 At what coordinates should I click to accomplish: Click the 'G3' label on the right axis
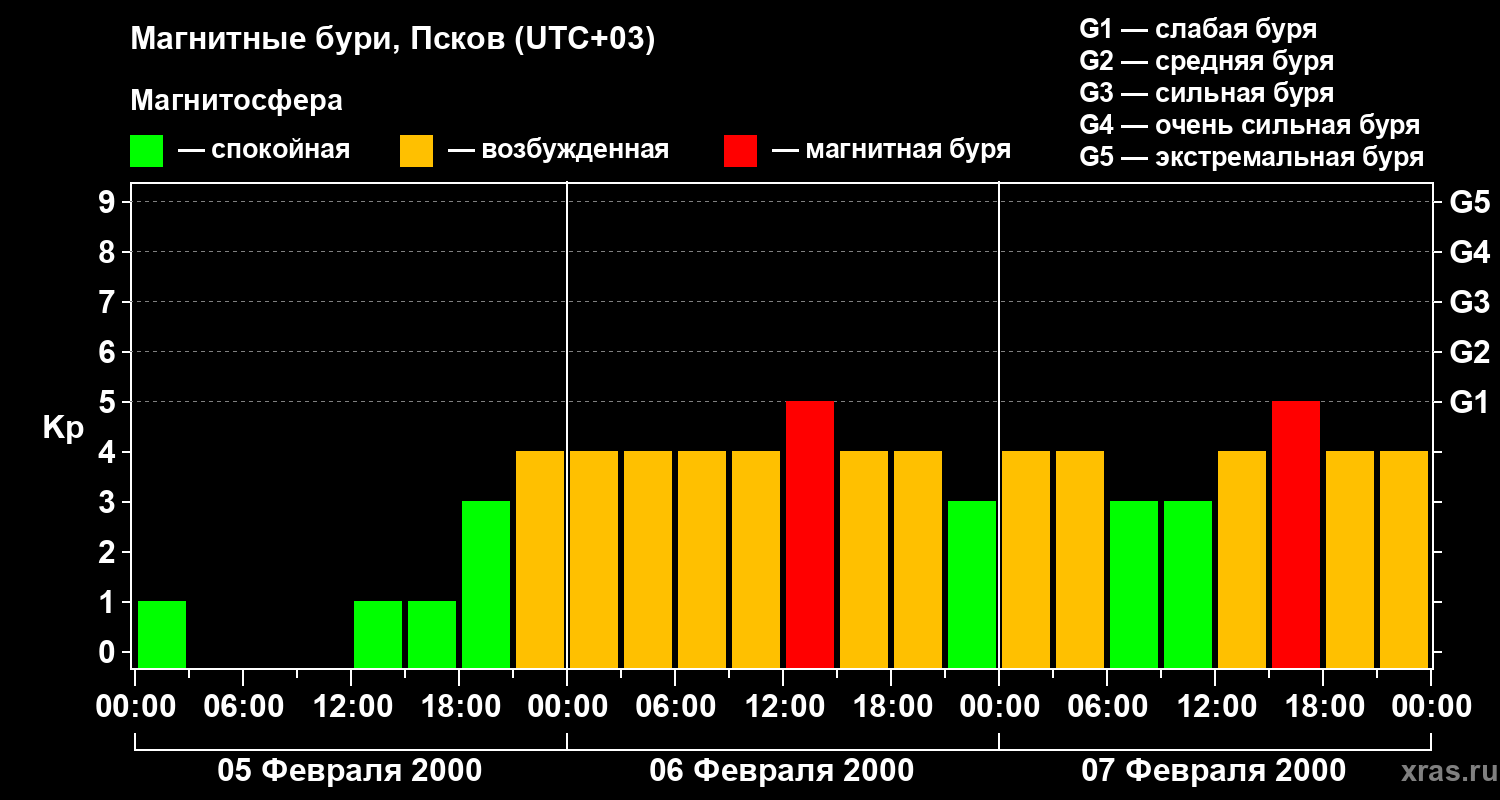[1470, 302]
